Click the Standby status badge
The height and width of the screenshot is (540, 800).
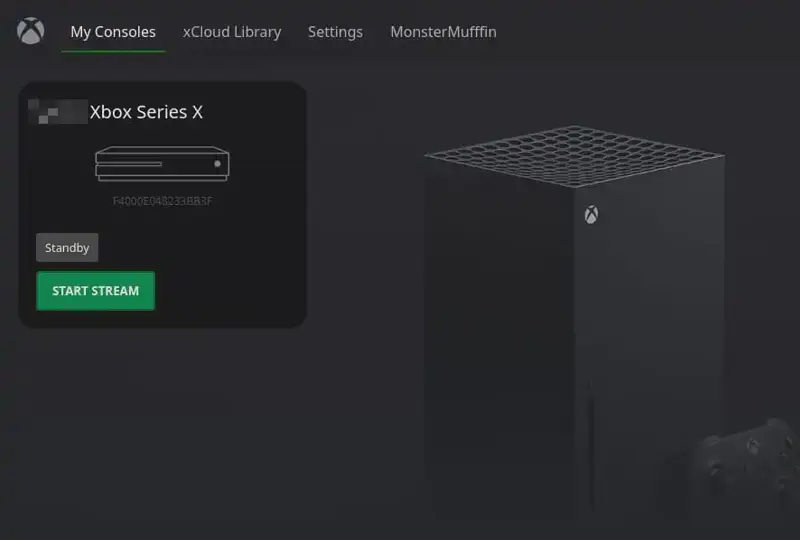tap(67, 248)
